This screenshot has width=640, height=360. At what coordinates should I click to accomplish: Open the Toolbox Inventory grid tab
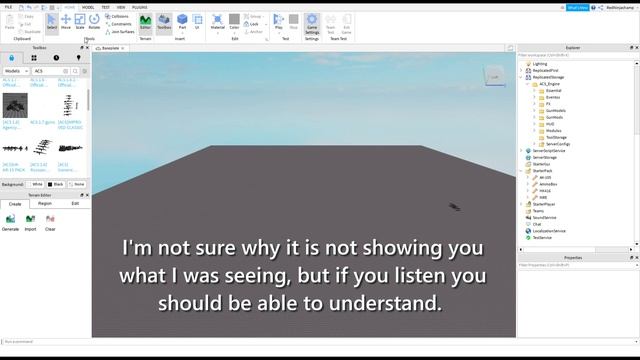coord(34,58)
